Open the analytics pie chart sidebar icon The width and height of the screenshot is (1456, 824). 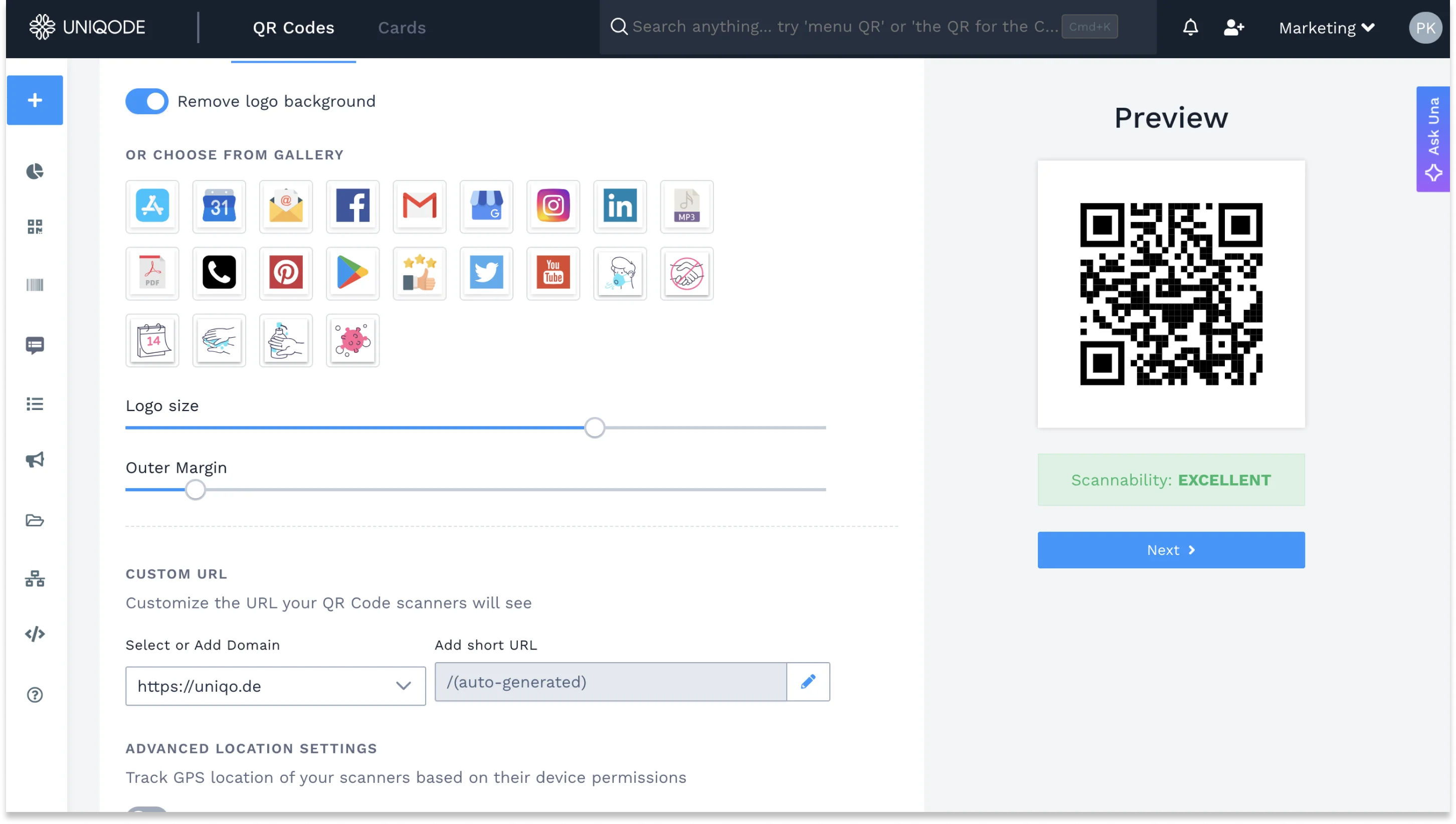pos(35,171)
